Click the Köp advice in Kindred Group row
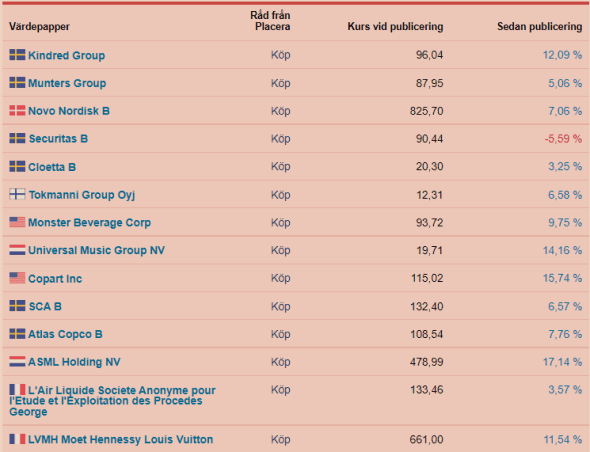The height and width of the screenshot is (452, 590). pyautogui.click(x=281, y=55)
